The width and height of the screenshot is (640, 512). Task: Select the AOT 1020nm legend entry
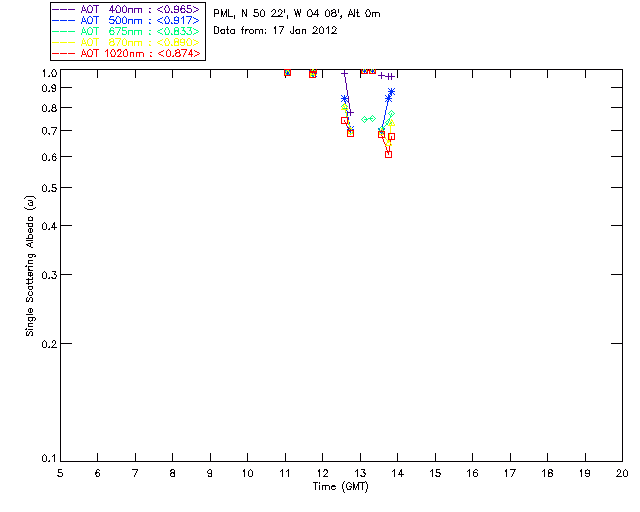pos(127,53)
